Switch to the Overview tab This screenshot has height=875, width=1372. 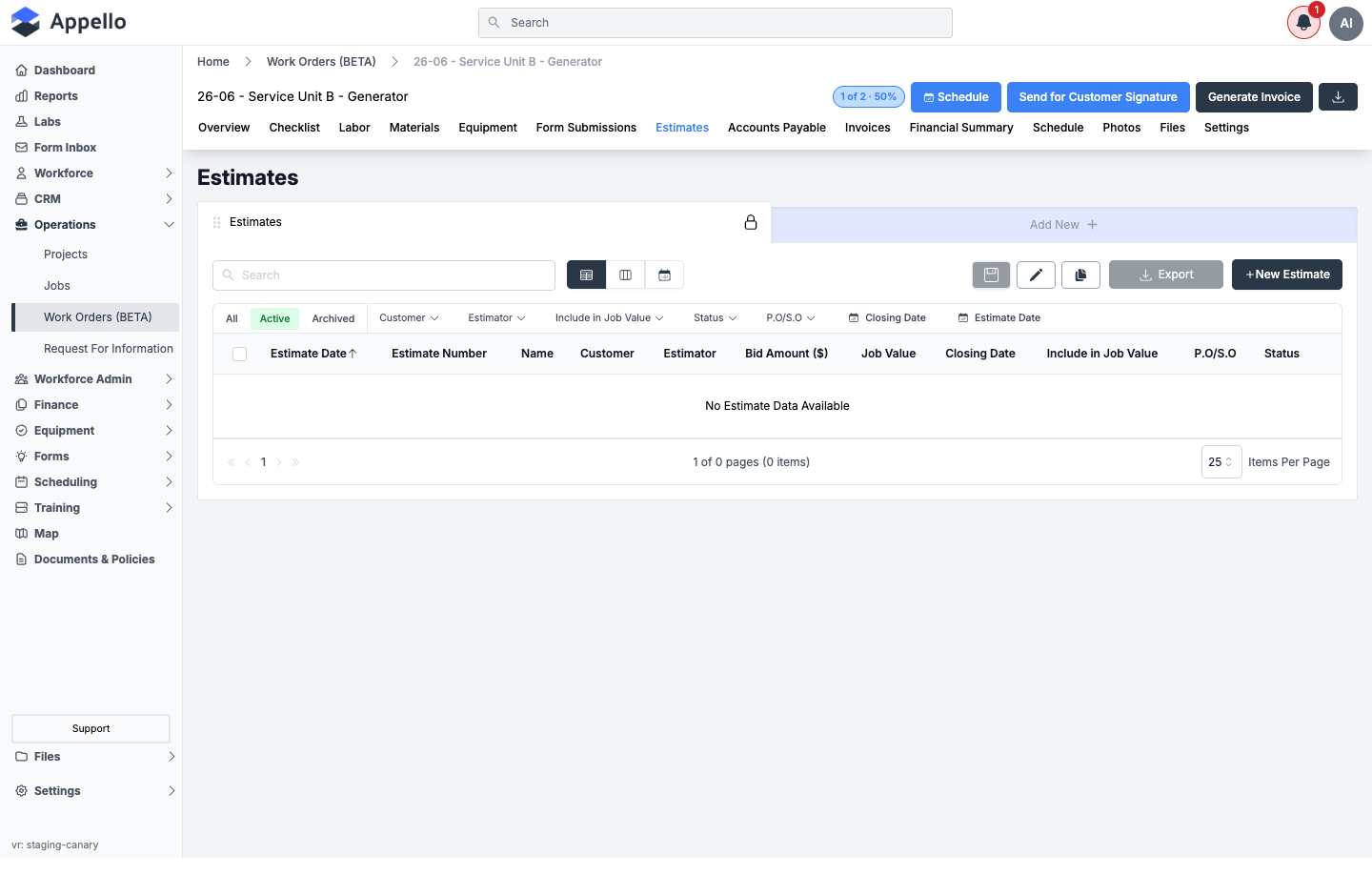(x=224, y=128)
